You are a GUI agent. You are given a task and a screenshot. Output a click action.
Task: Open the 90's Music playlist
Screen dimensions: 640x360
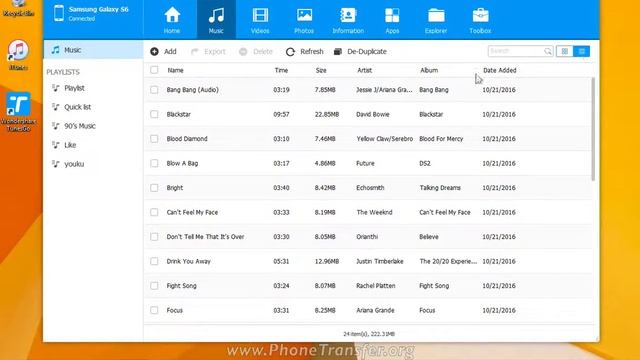[x=80, y=126]
